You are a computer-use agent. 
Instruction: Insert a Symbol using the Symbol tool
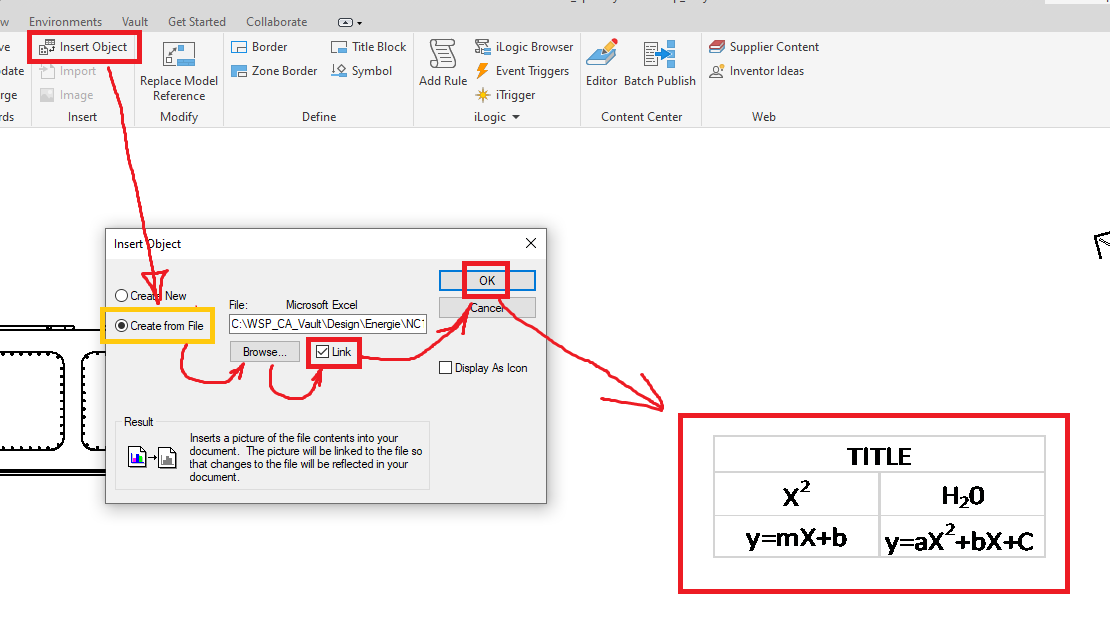[361, 70]
